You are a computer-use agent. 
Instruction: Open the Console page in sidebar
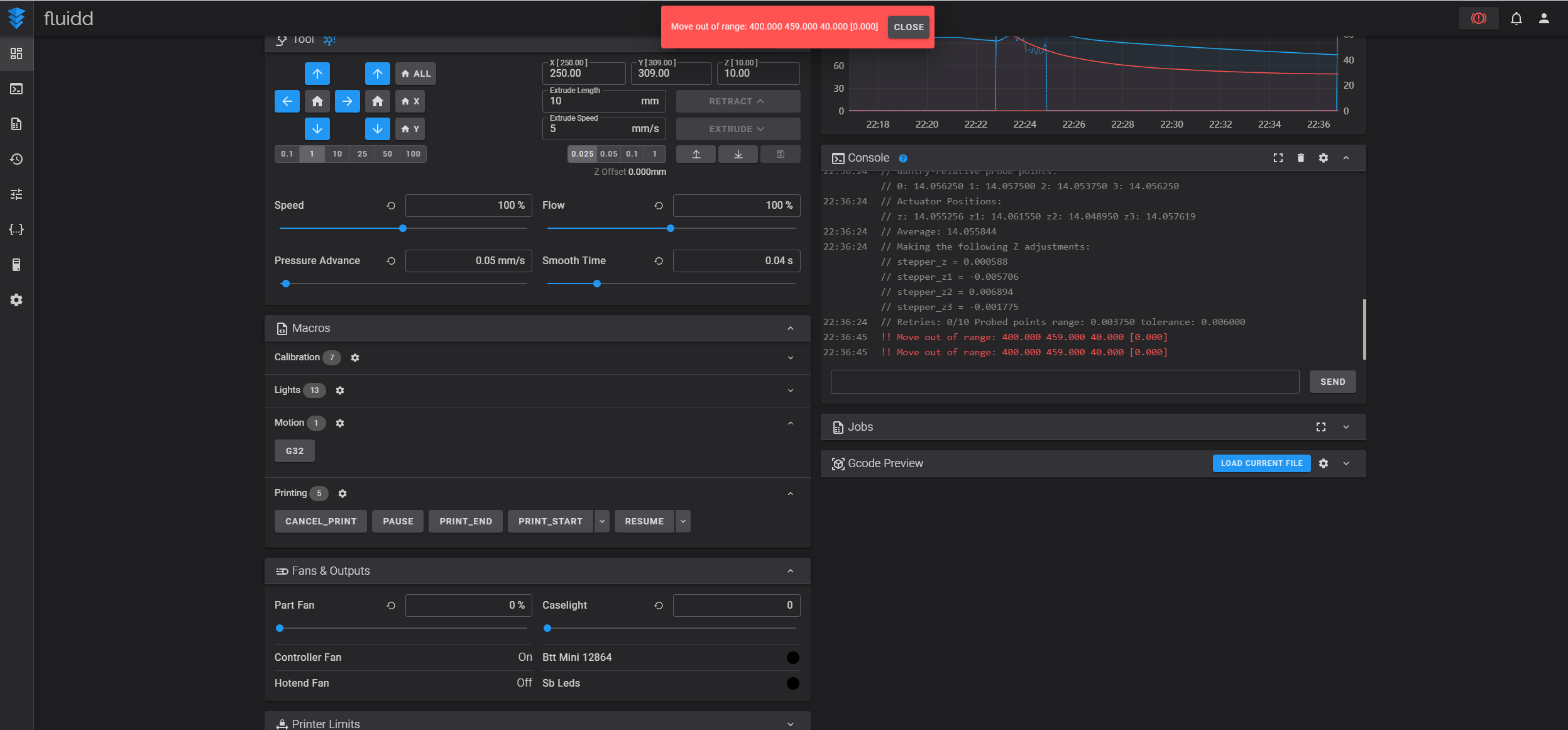16,89
